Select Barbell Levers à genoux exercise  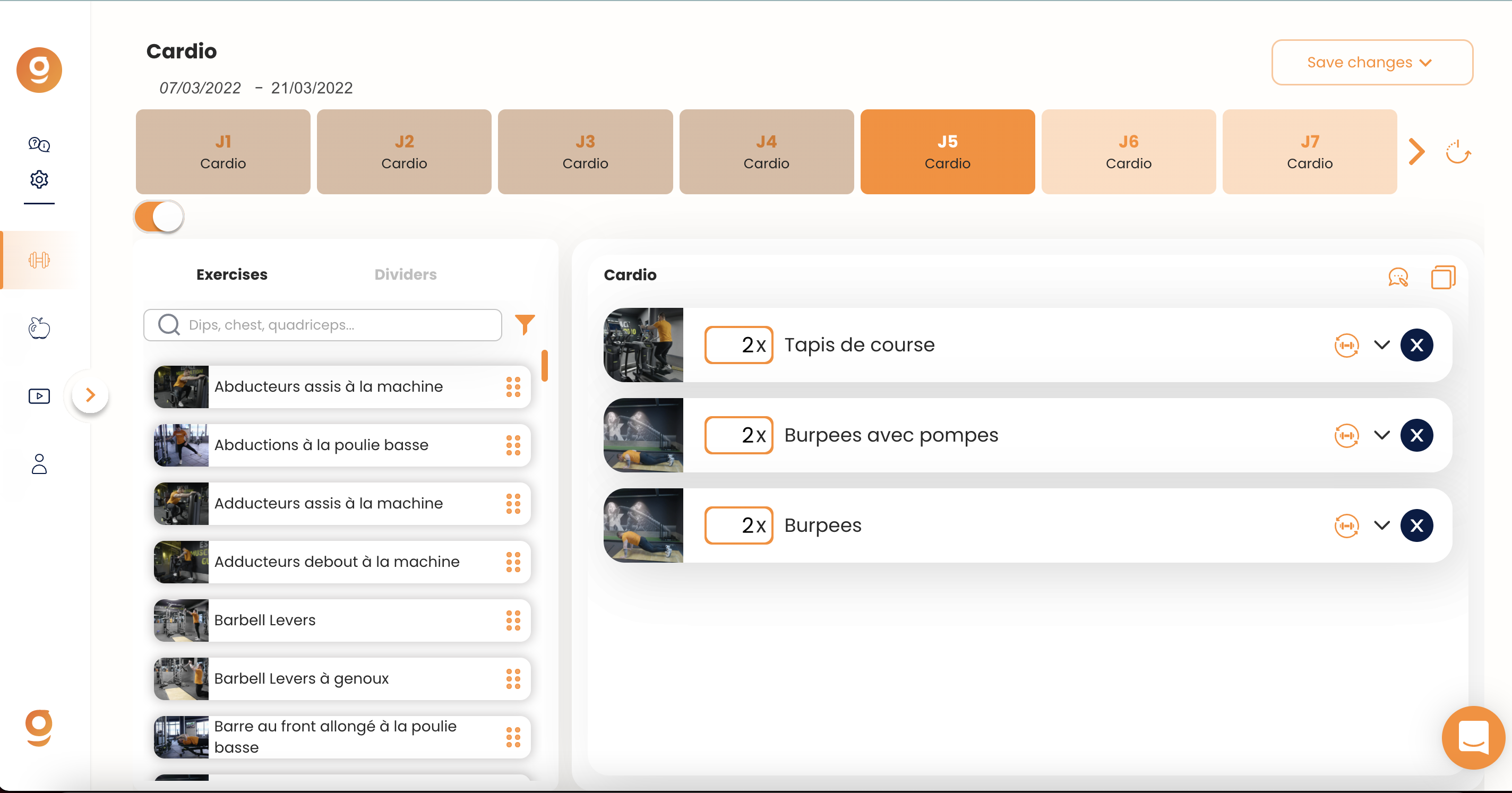click(342, 678)
